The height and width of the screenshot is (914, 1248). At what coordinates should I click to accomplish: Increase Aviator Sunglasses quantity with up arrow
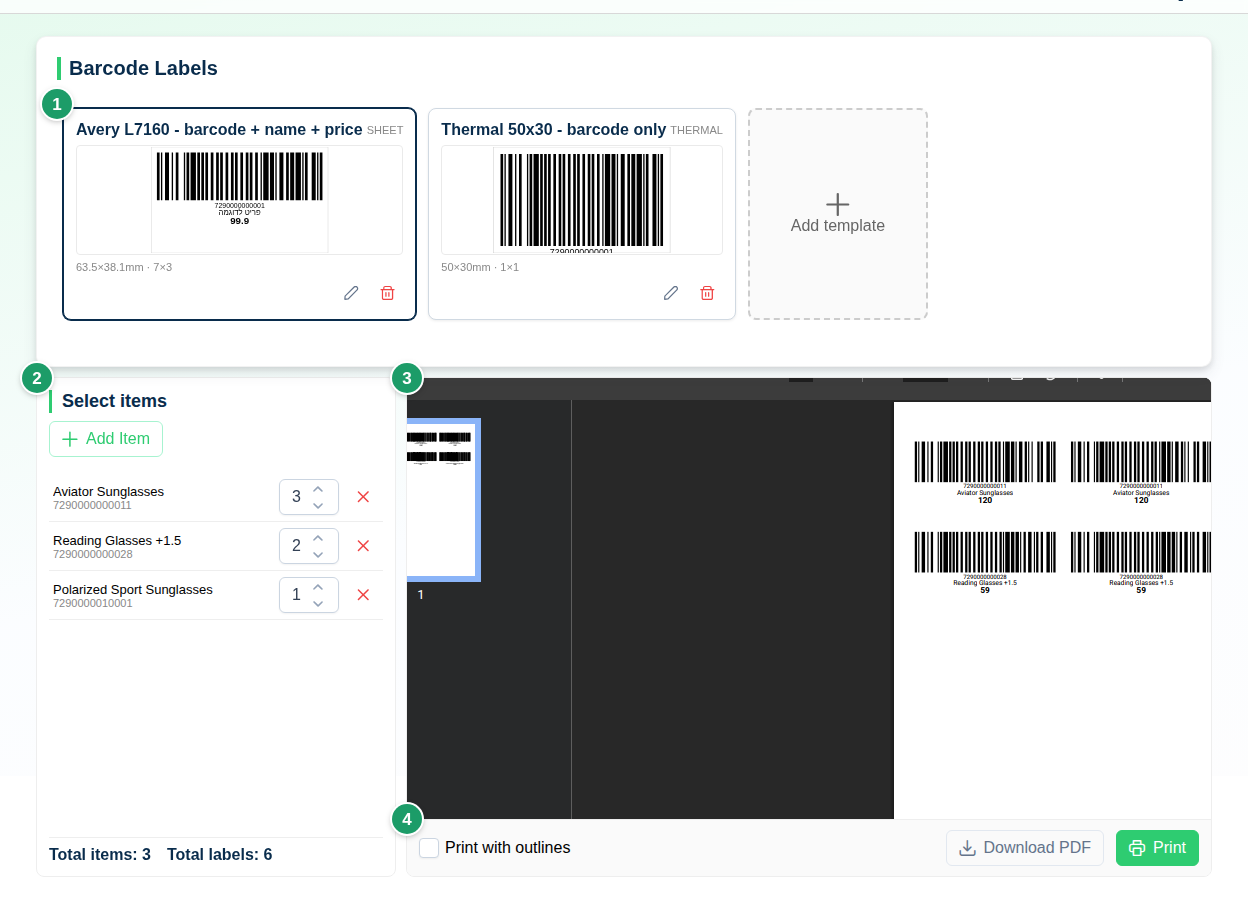[318, 489]
